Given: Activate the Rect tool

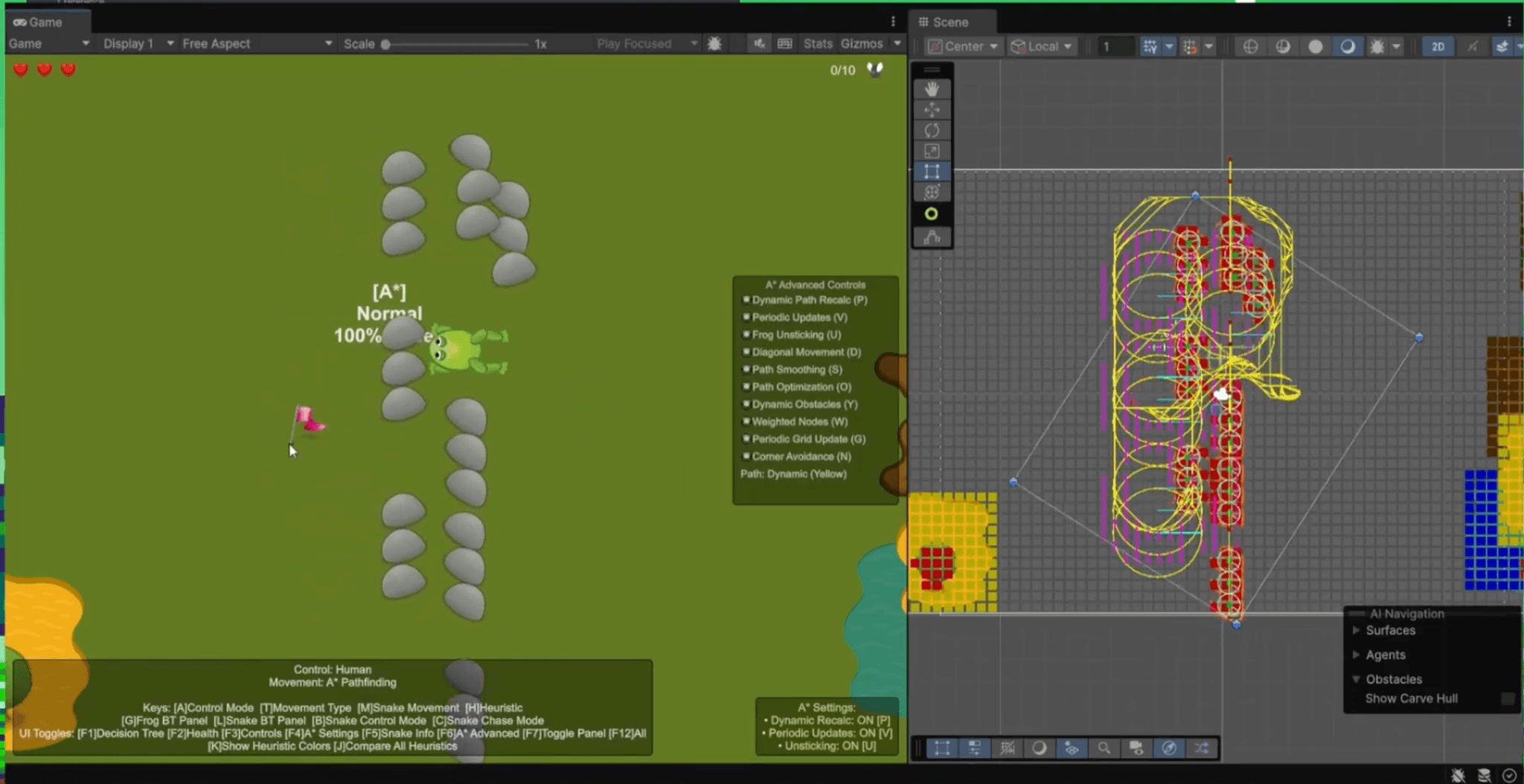Looking at the screenshot, I should point(932,172).
